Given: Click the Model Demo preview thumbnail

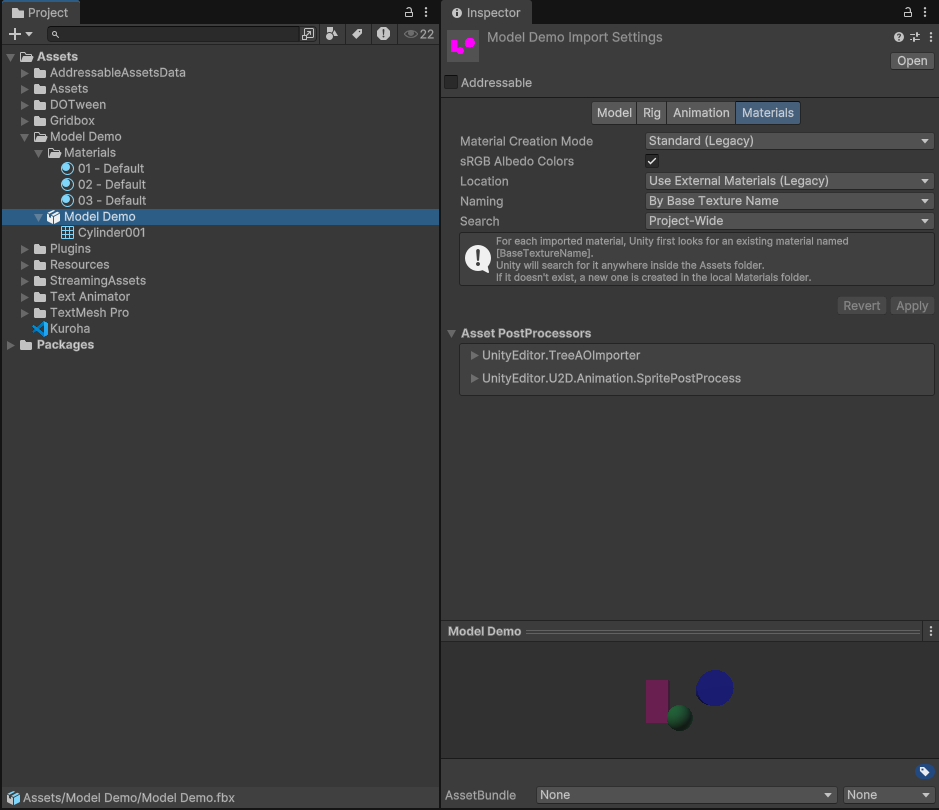Looking at the screenshot, I should (689, 699).
